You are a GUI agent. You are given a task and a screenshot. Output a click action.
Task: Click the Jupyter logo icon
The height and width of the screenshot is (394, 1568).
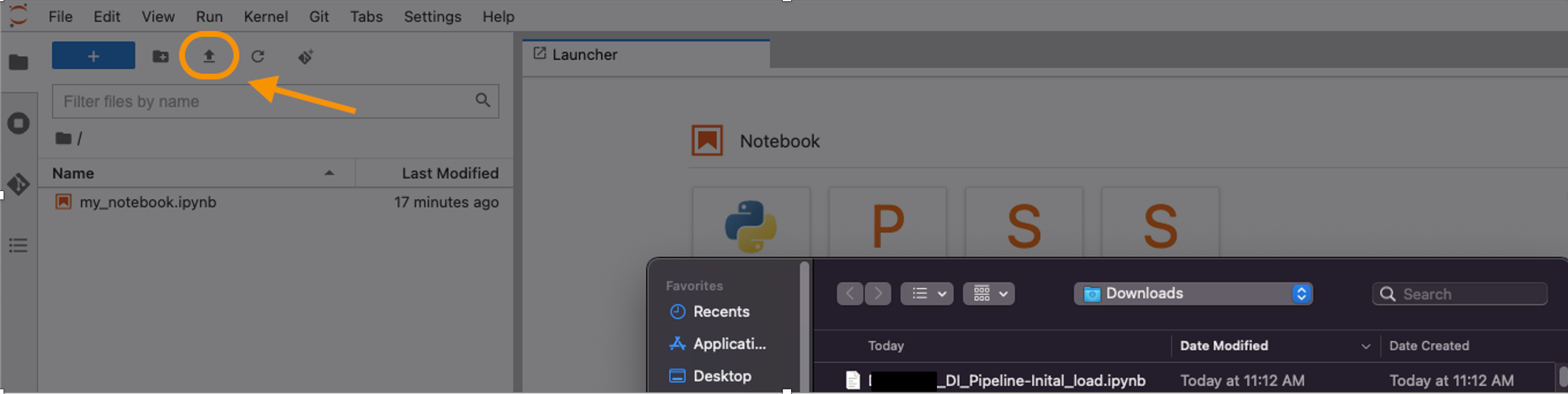[x=18, y=15]
